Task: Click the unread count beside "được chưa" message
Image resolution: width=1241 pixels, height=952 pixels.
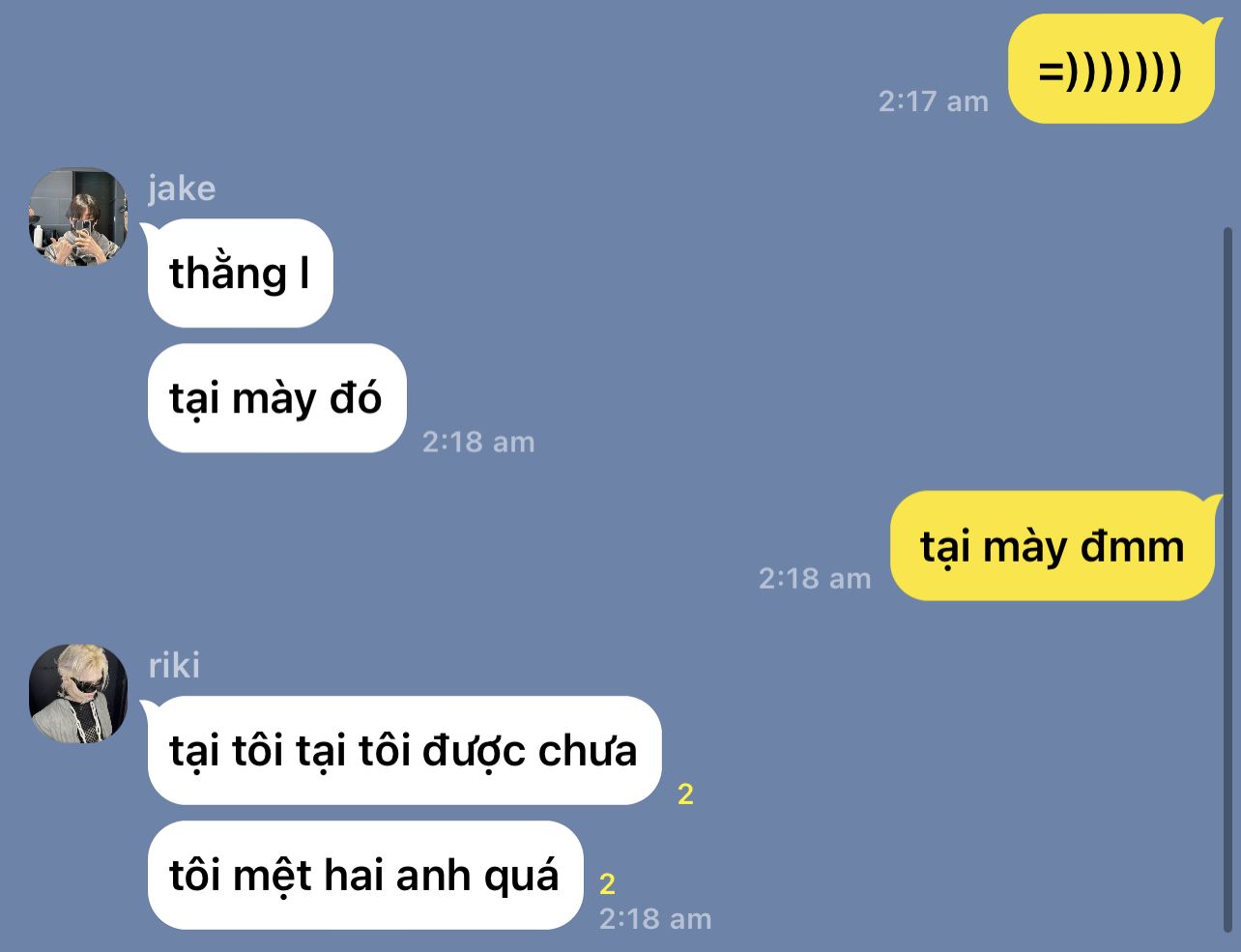Action: [x=685, y=794]
